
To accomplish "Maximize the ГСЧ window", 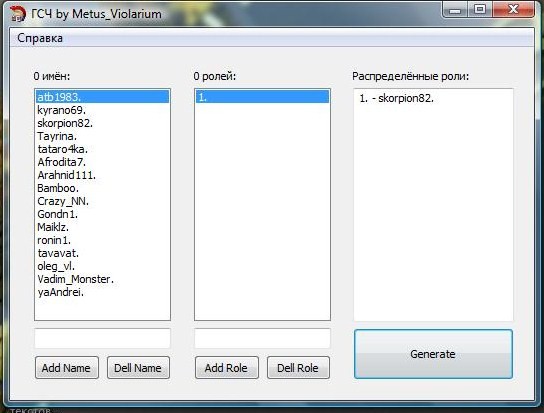I will [480, 9].
